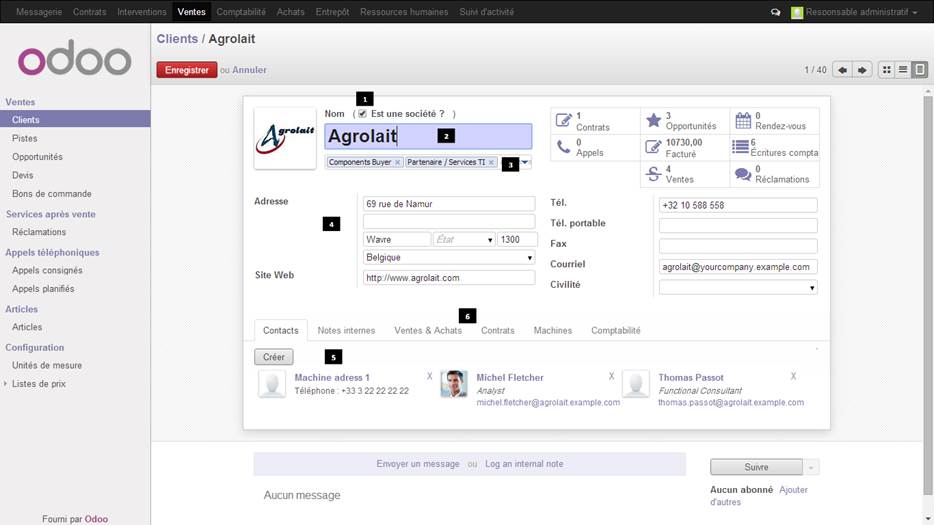Screen dimensions: 934x525
Task: Switch to the Machines tab
Action: point(553,330)
